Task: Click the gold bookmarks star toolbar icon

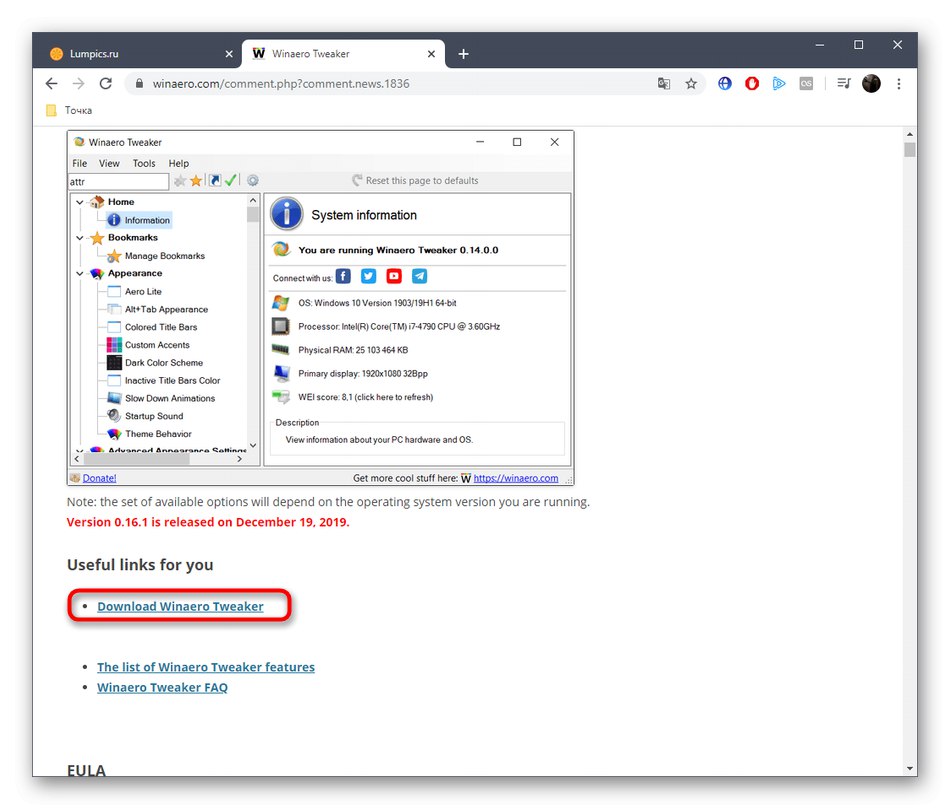Action: [x=196, y=181]
